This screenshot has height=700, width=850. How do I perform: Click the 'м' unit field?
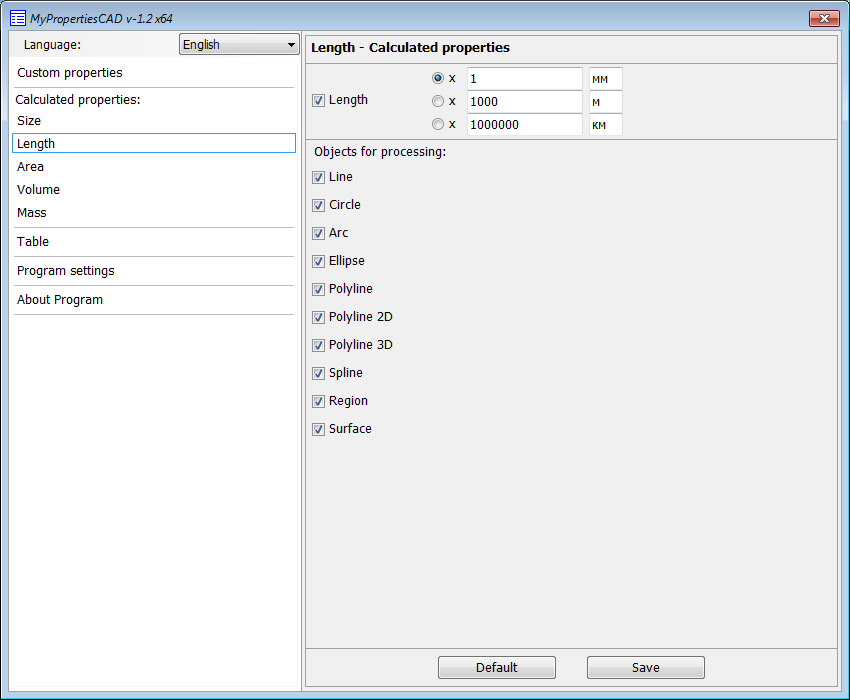point(606,101)
